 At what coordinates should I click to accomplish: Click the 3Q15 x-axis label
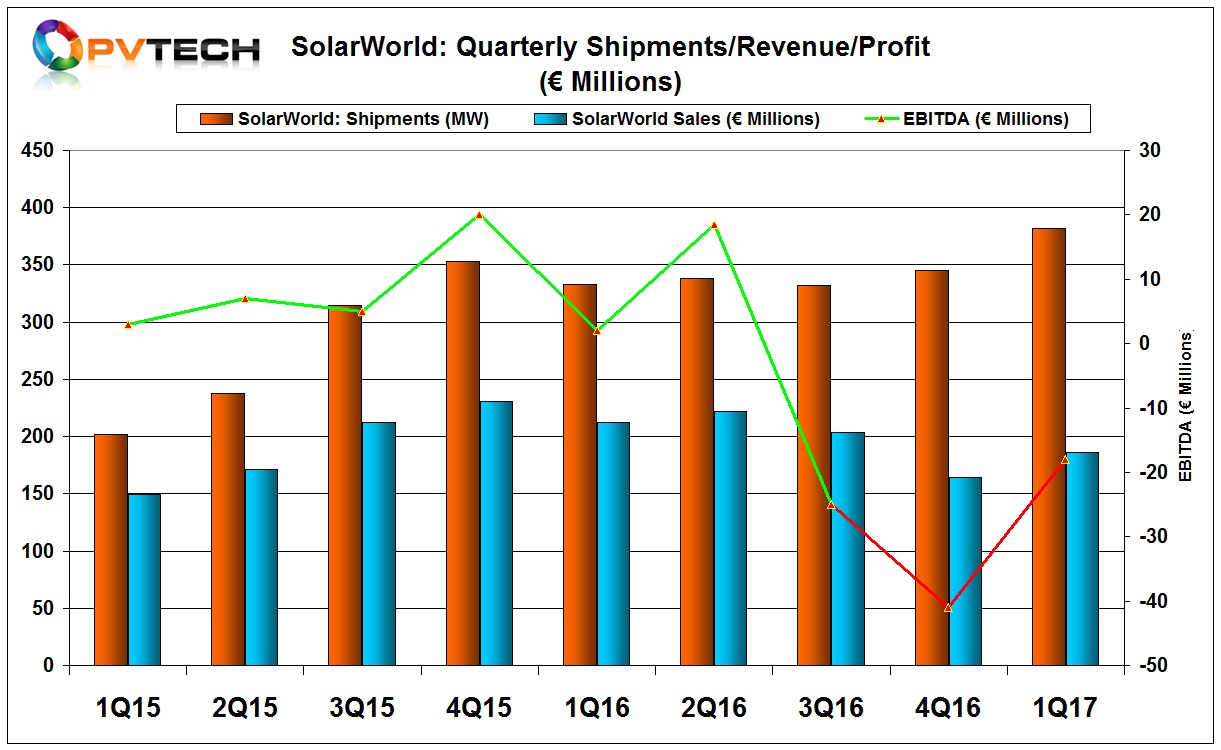tap(361, 708)
